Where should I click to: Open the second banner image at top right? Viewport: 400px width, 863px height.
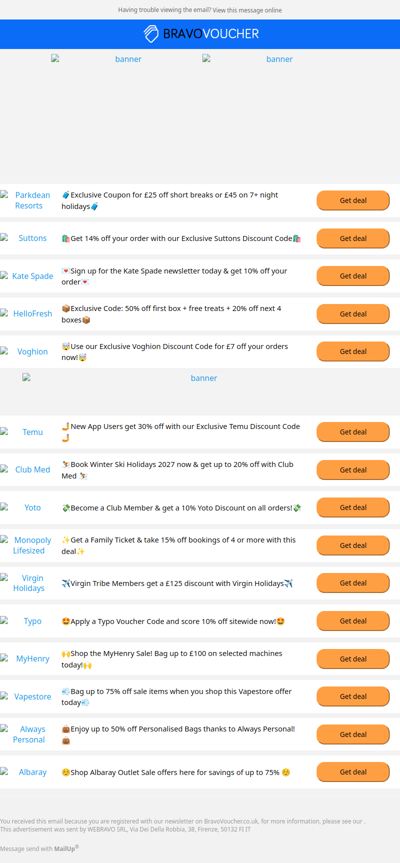pyautogui.click(x=276, y=59)
